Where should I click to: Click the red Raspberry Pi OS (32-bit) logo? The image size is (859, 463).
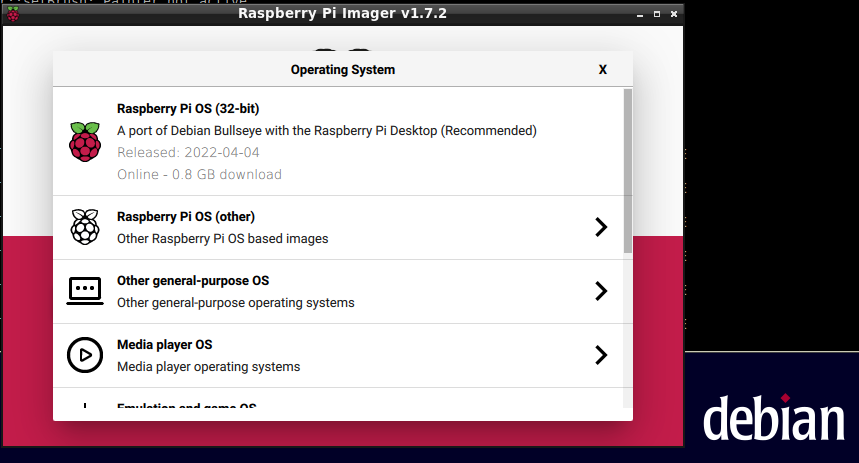85,141
